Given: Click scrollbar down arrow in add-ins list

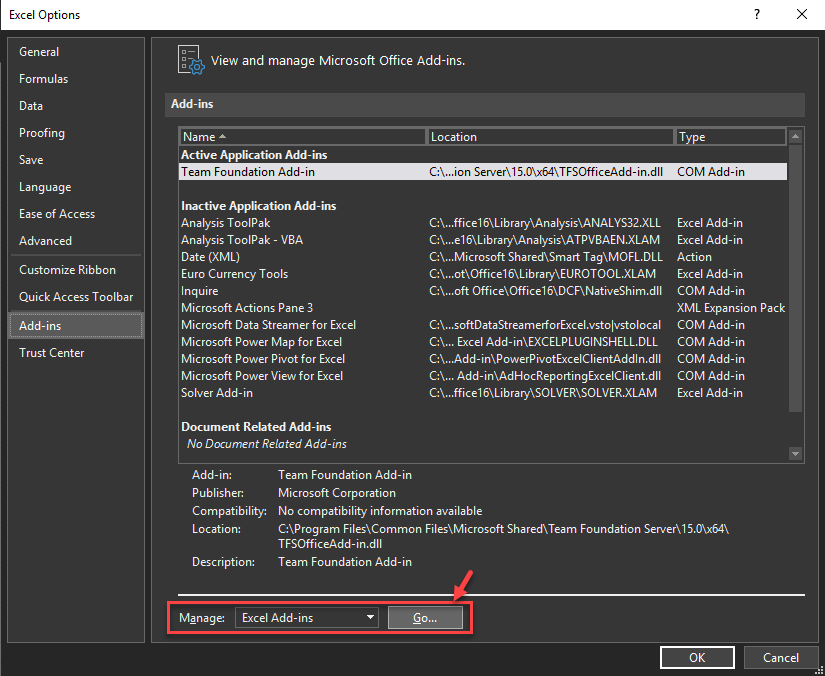Looking at the screenshot, I should pyautogui.click(x=795, y=453).
